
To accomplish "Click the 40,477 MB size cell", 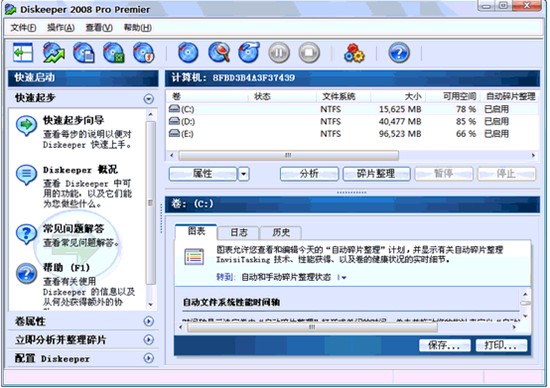I will tap(400, 121).
